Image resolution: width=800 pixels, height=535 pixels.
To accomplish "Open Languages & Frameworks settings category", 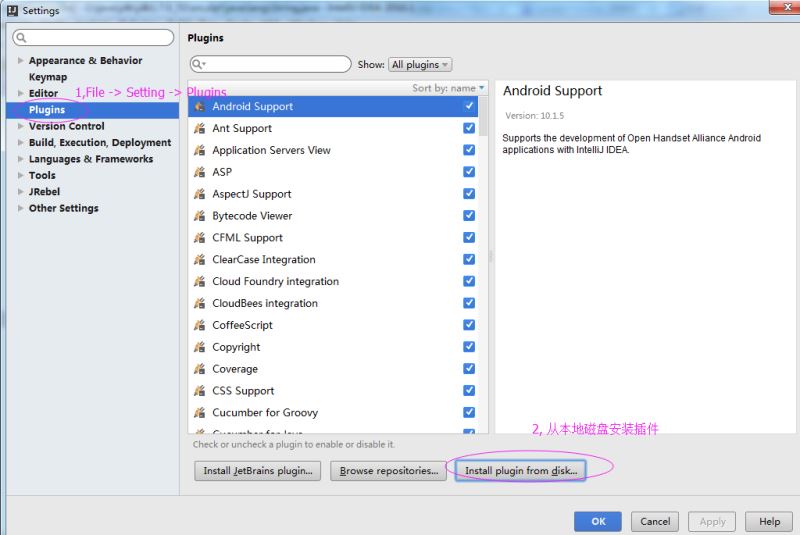I will pos(91,159).
